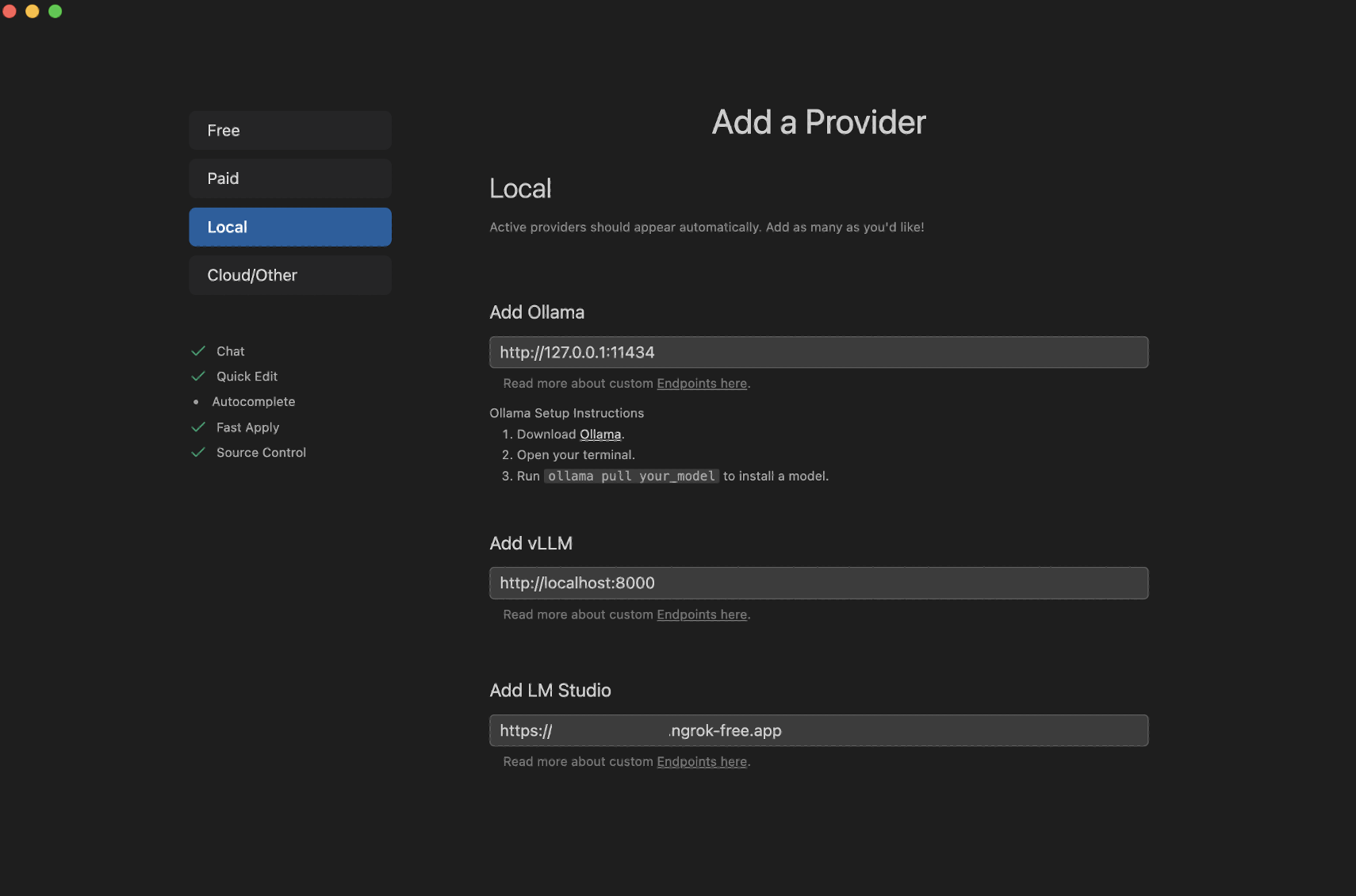Click the Add Ollama heading

[x=537, y=312]
